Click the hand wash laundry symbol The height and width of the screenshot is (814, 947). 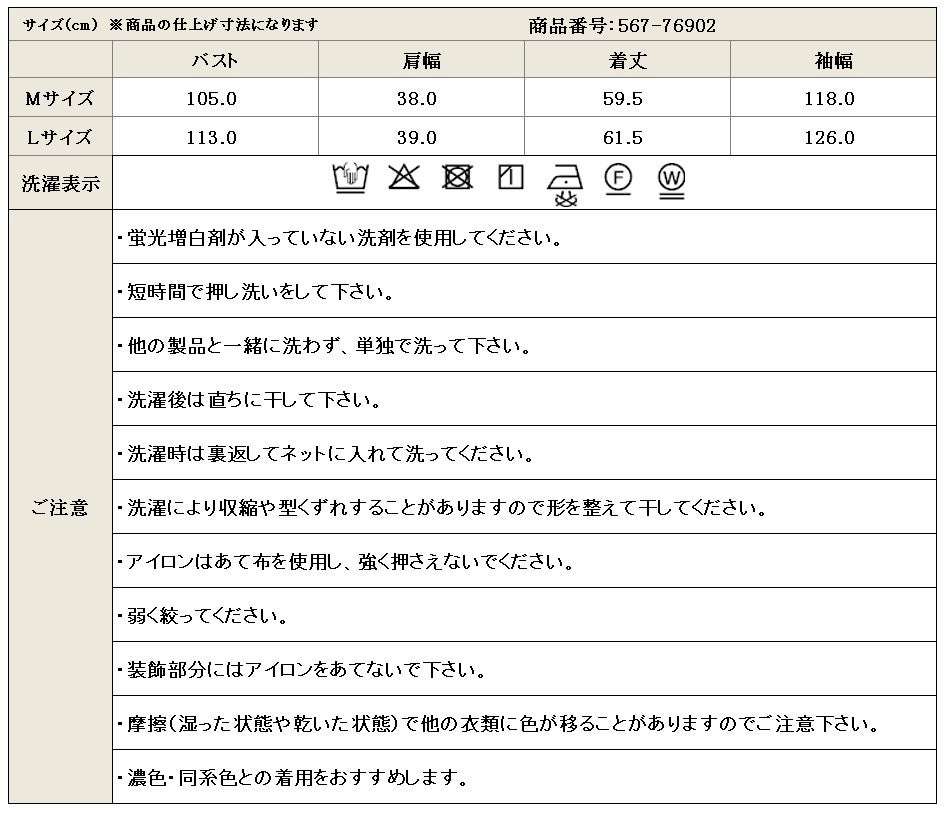pos(350,178)
